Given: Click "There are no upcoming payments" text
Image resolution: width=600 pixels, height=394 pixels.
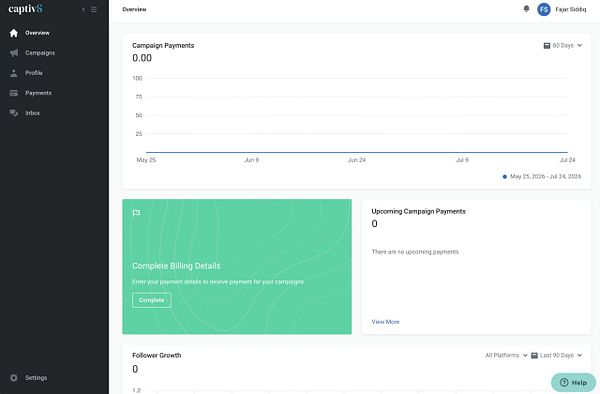Looking at the screenshot, I should (x=415, y=252).
